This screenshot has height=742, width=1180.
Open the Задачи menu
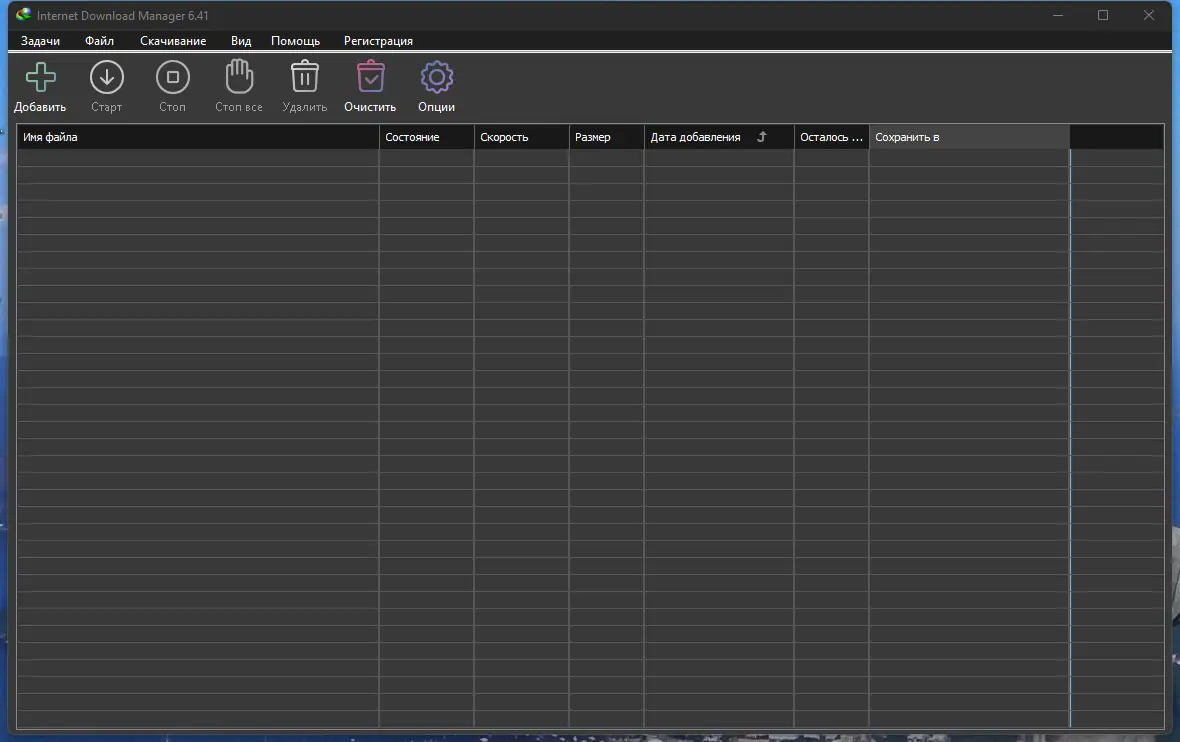(40, 41)
